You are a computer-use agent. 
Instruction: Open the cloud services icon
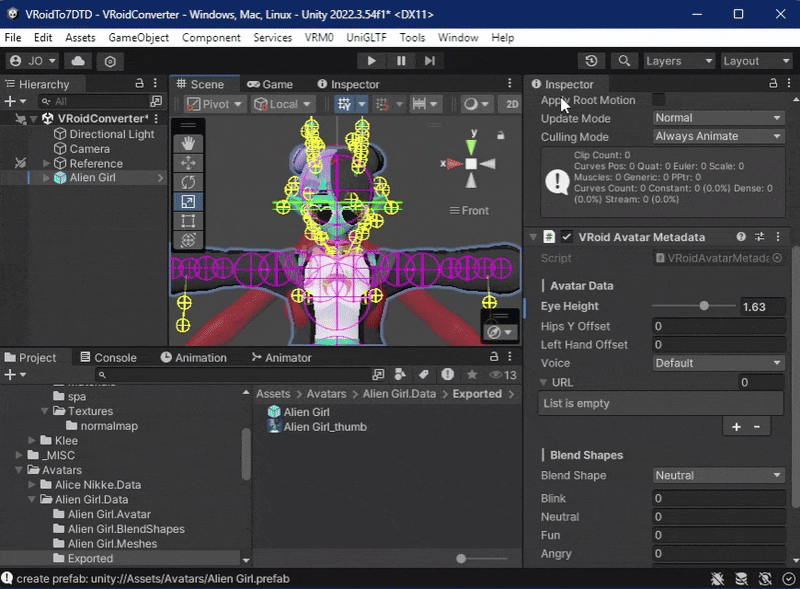[x=78, y=61]
